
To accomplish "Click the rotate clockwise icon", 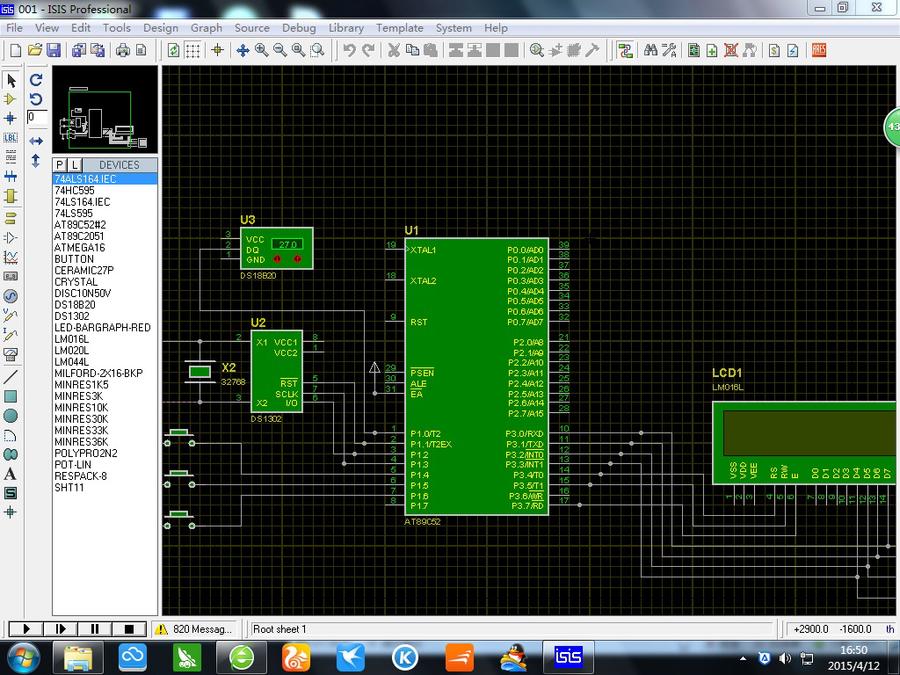I will coord(36,80).
